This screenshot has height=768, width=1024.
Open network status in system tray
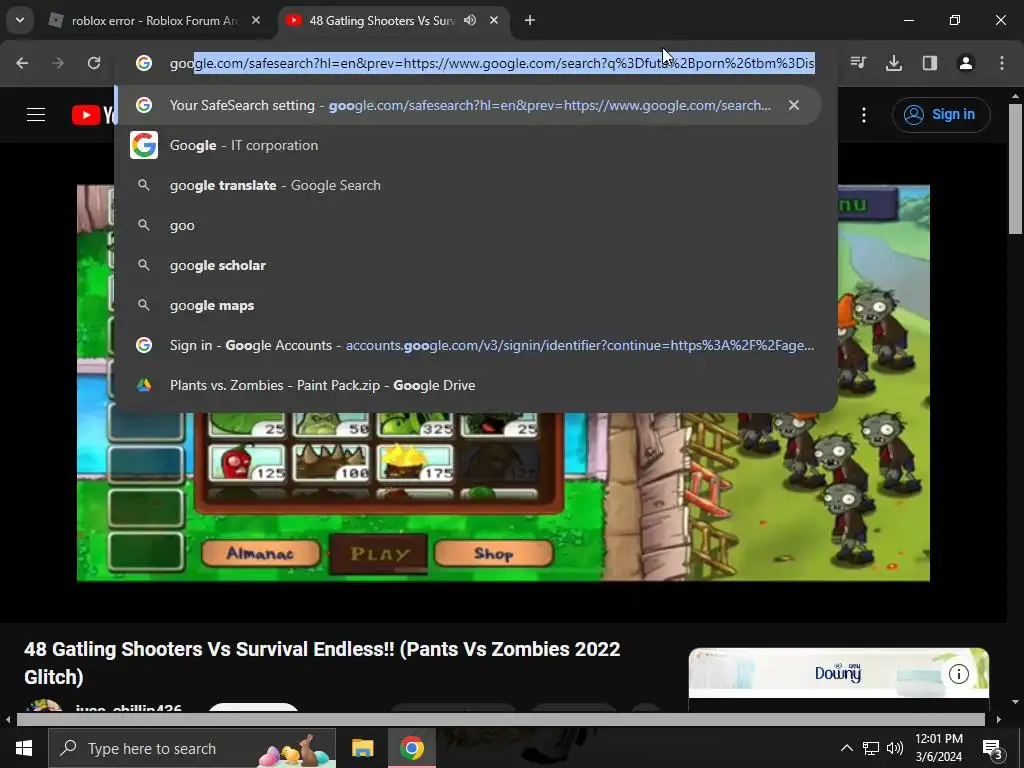871,748
